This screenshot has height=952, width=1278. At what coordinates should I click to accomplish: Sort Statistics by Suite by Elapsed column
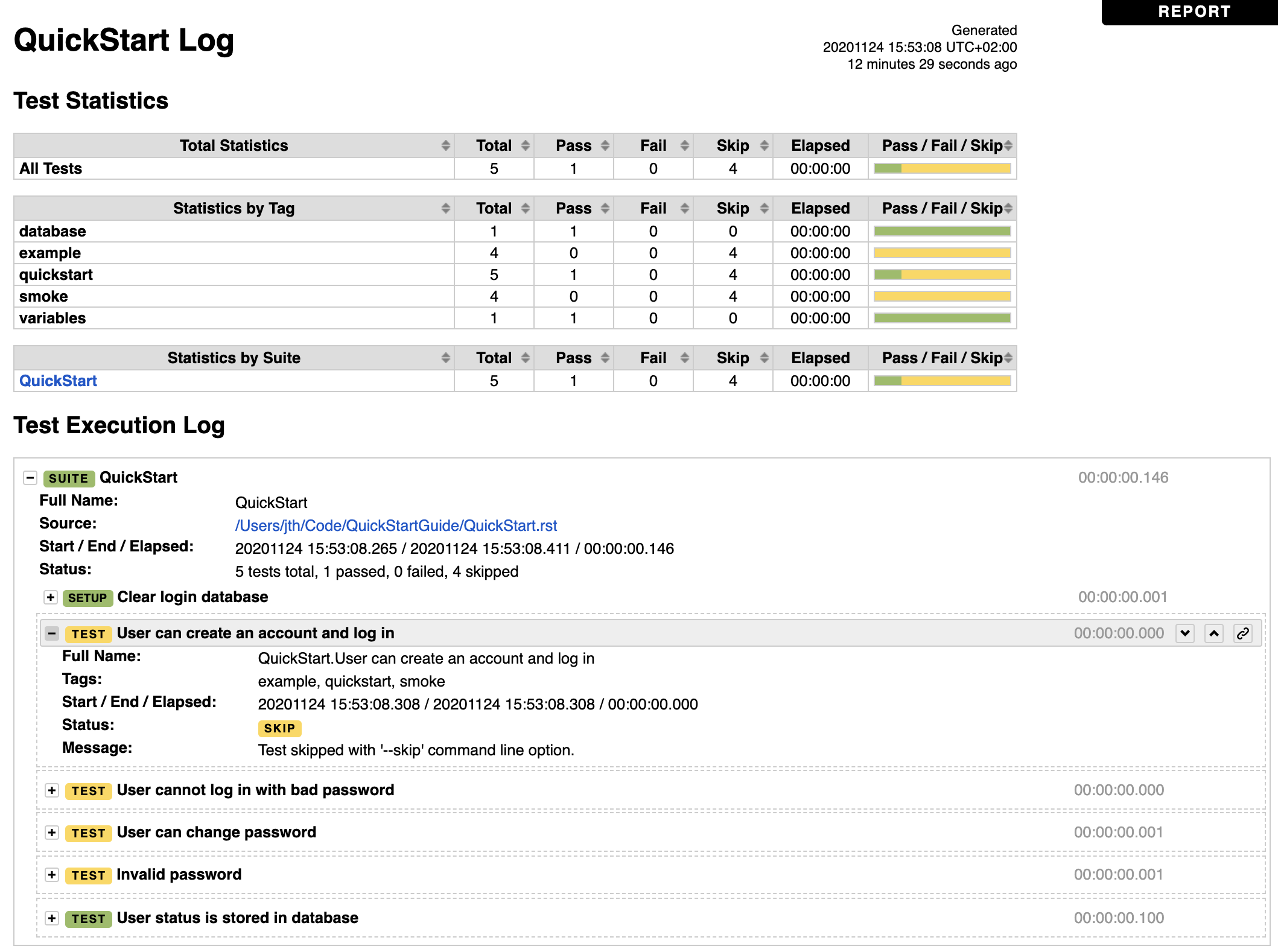click(819, 357)
